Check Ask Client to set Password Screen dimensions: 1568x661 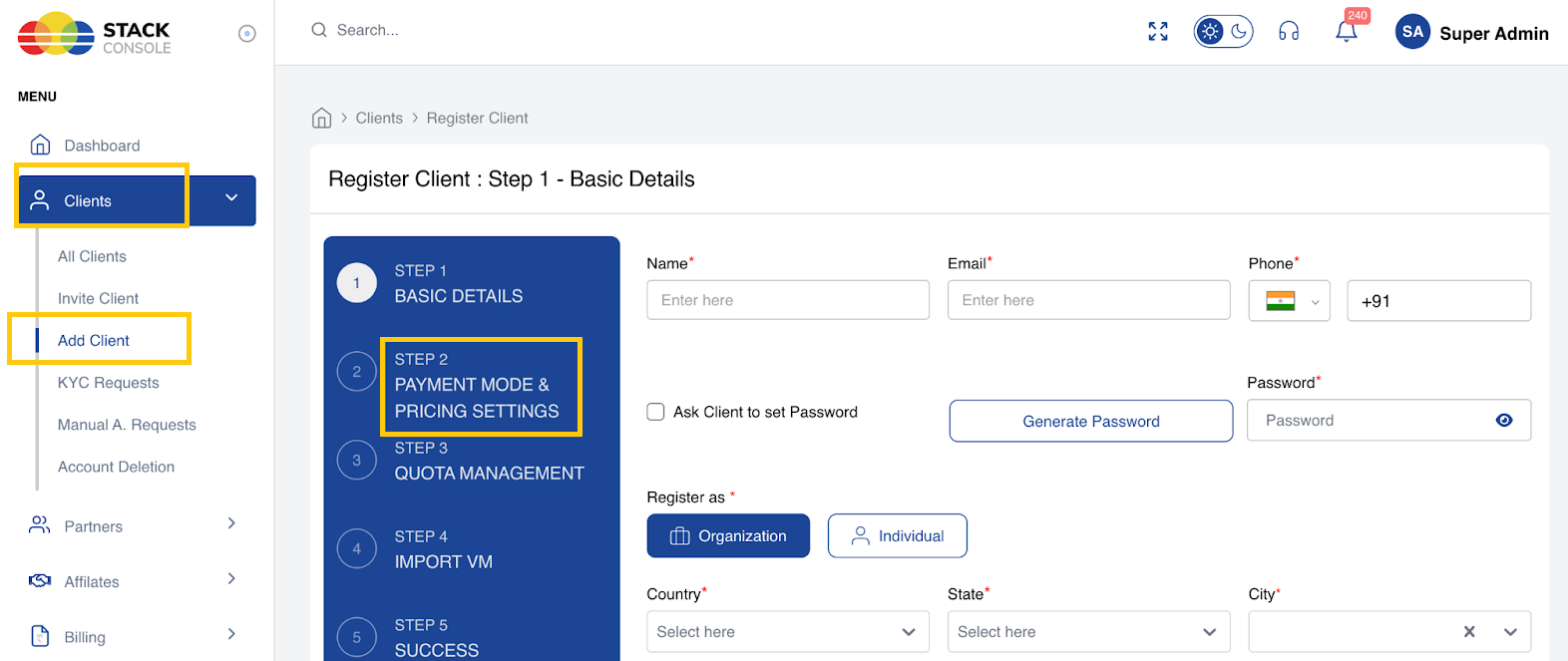pos(655,412)
